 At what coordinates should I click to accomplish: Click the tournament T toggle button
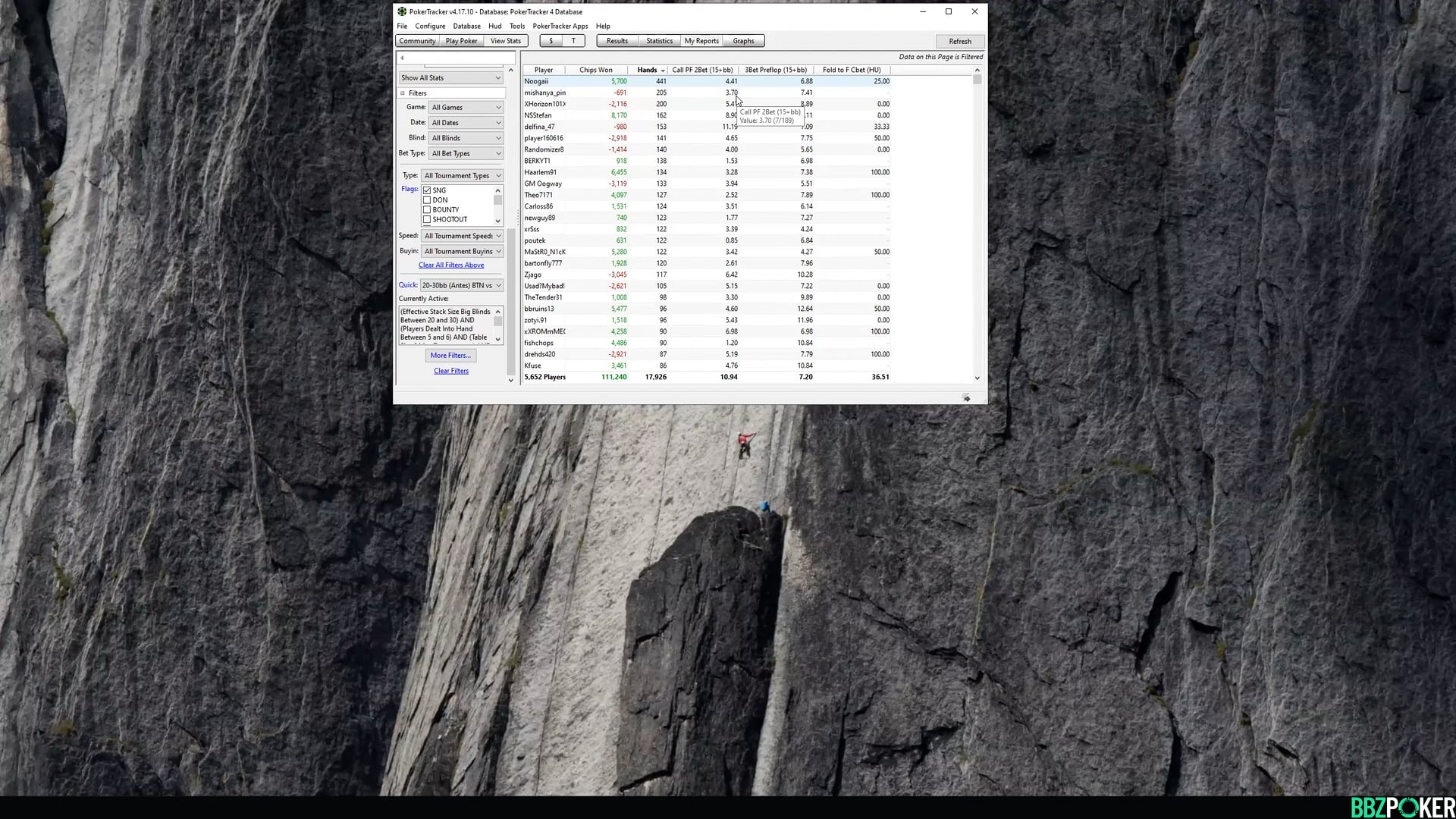coord(573,41)
